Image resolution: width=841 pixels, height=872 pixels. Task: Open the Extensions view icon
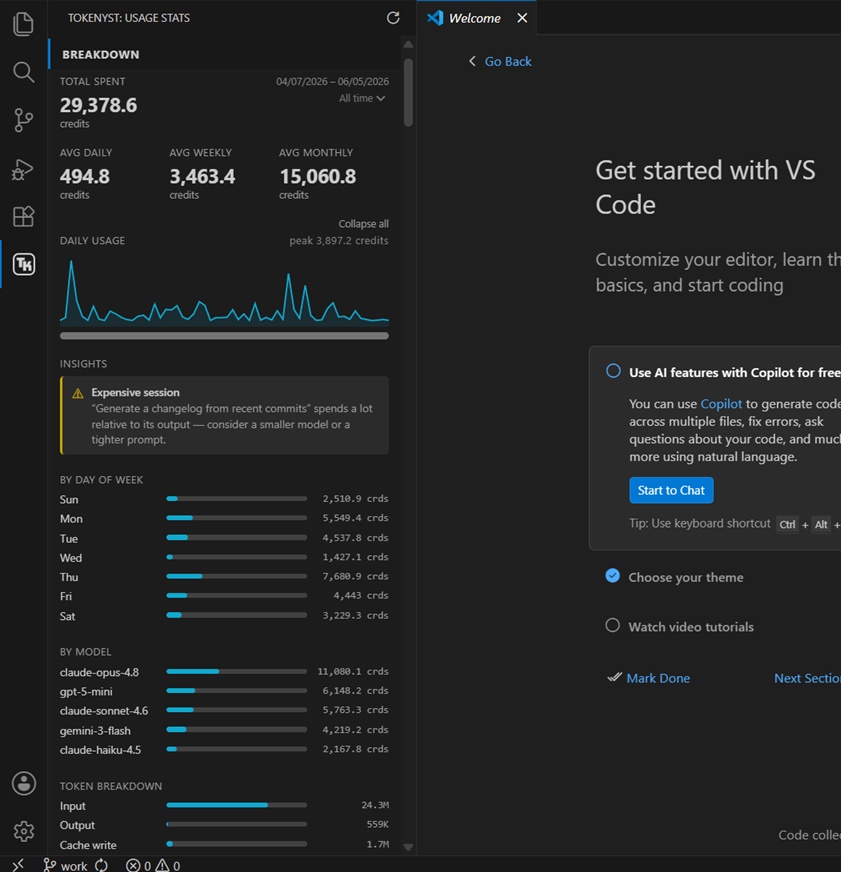pyautogui.click(x=23, y=216)
